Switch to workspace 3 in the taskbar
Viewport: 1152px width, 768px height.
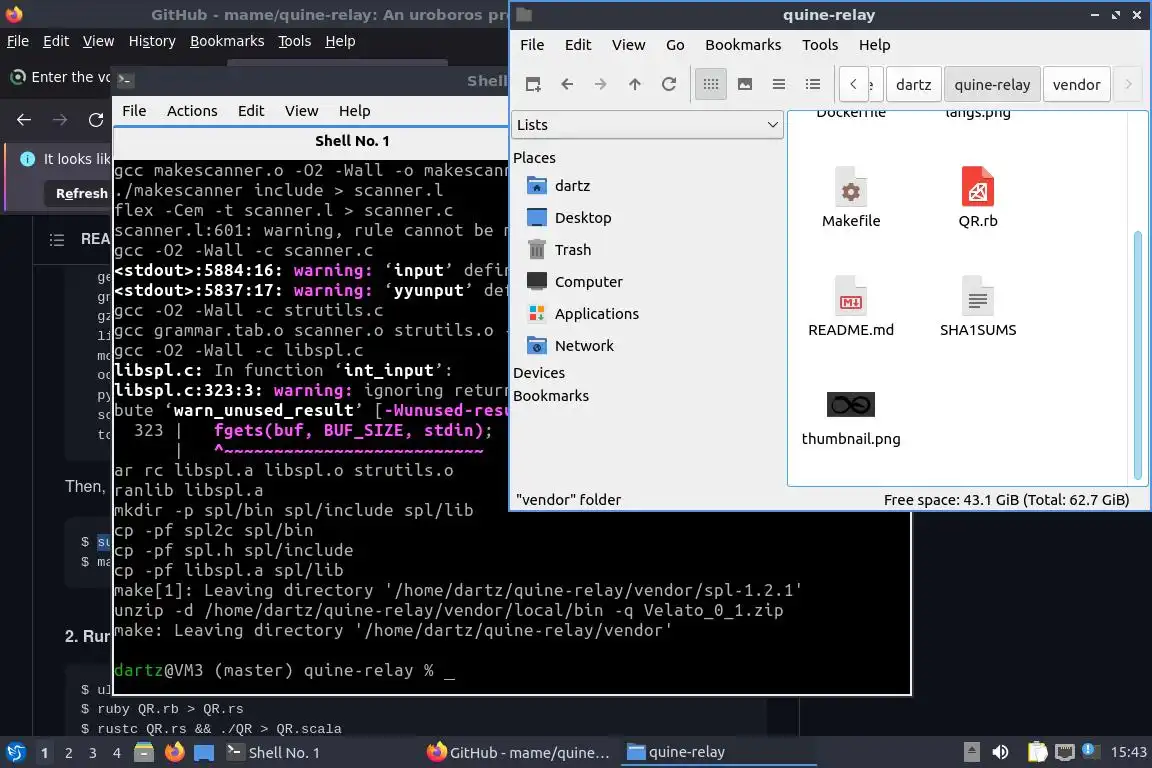(93, 753)
